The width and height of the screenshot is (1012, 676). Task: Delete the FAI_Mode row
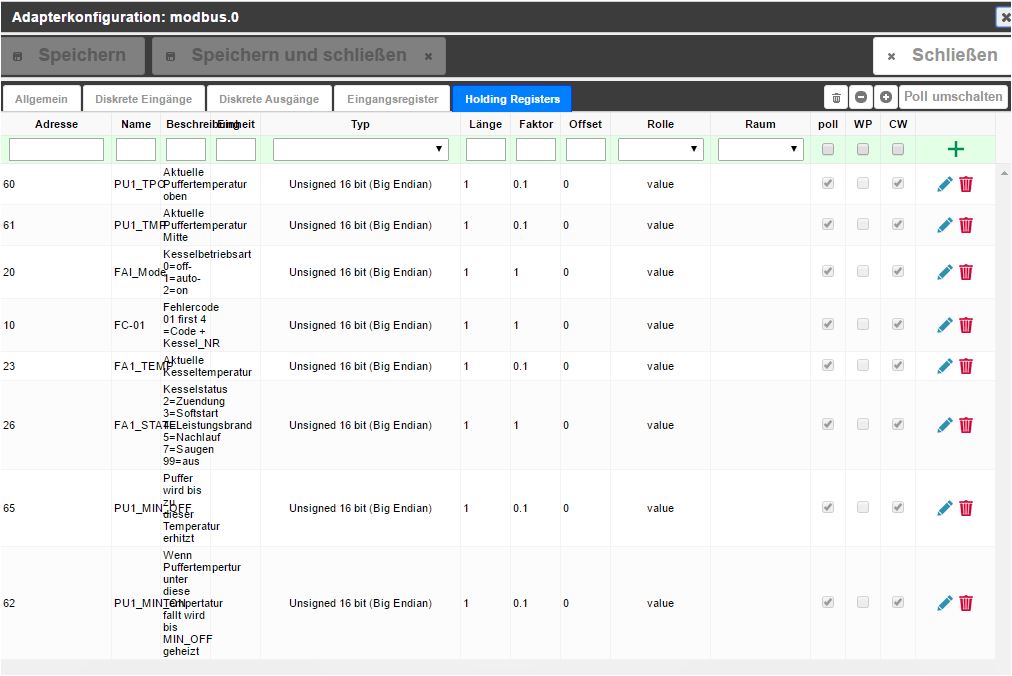[966, 272]
